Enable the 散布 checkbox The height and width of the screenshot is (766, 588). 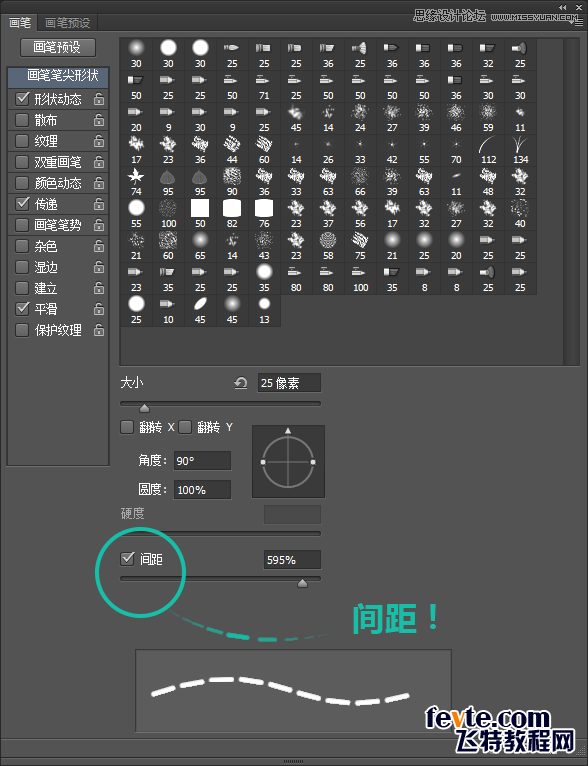(22, 120)
